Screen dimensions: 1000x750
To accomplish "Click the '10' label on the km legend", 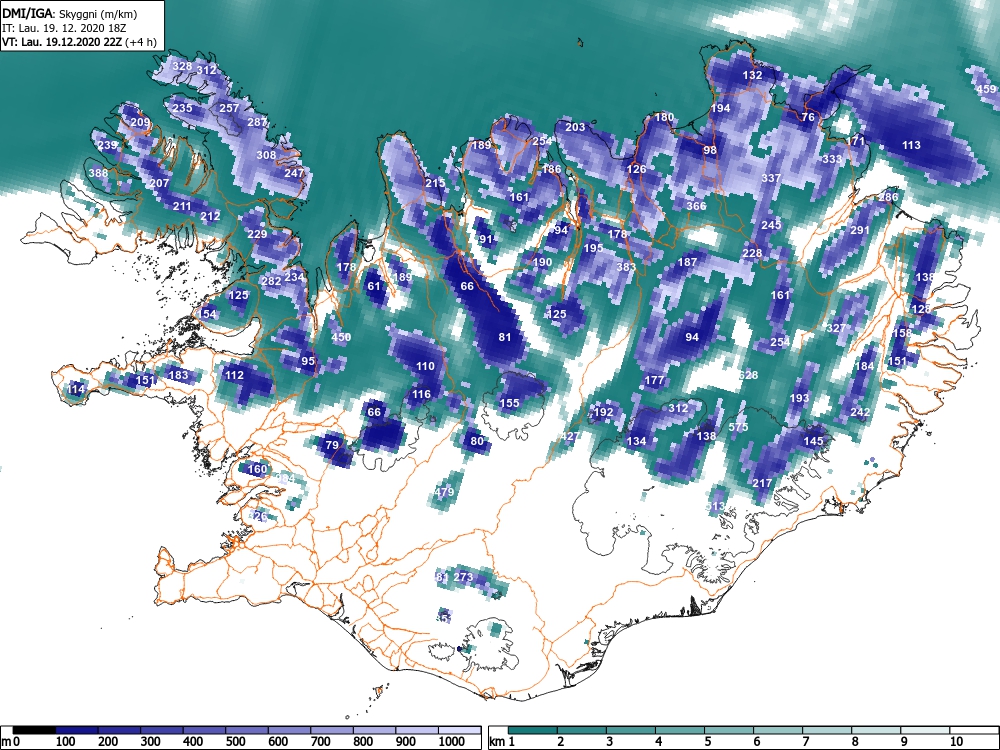I will coord(955,742).
